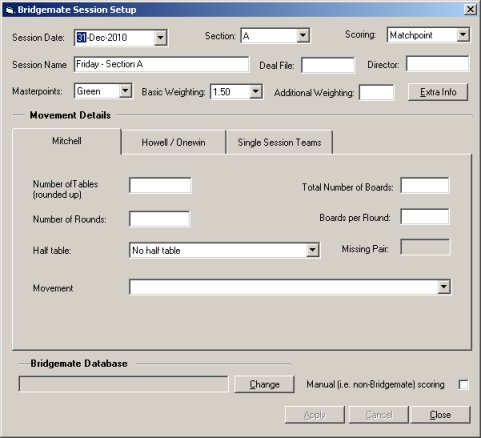
Task: Focus the Total Number of Boards field
Action: 425,186
